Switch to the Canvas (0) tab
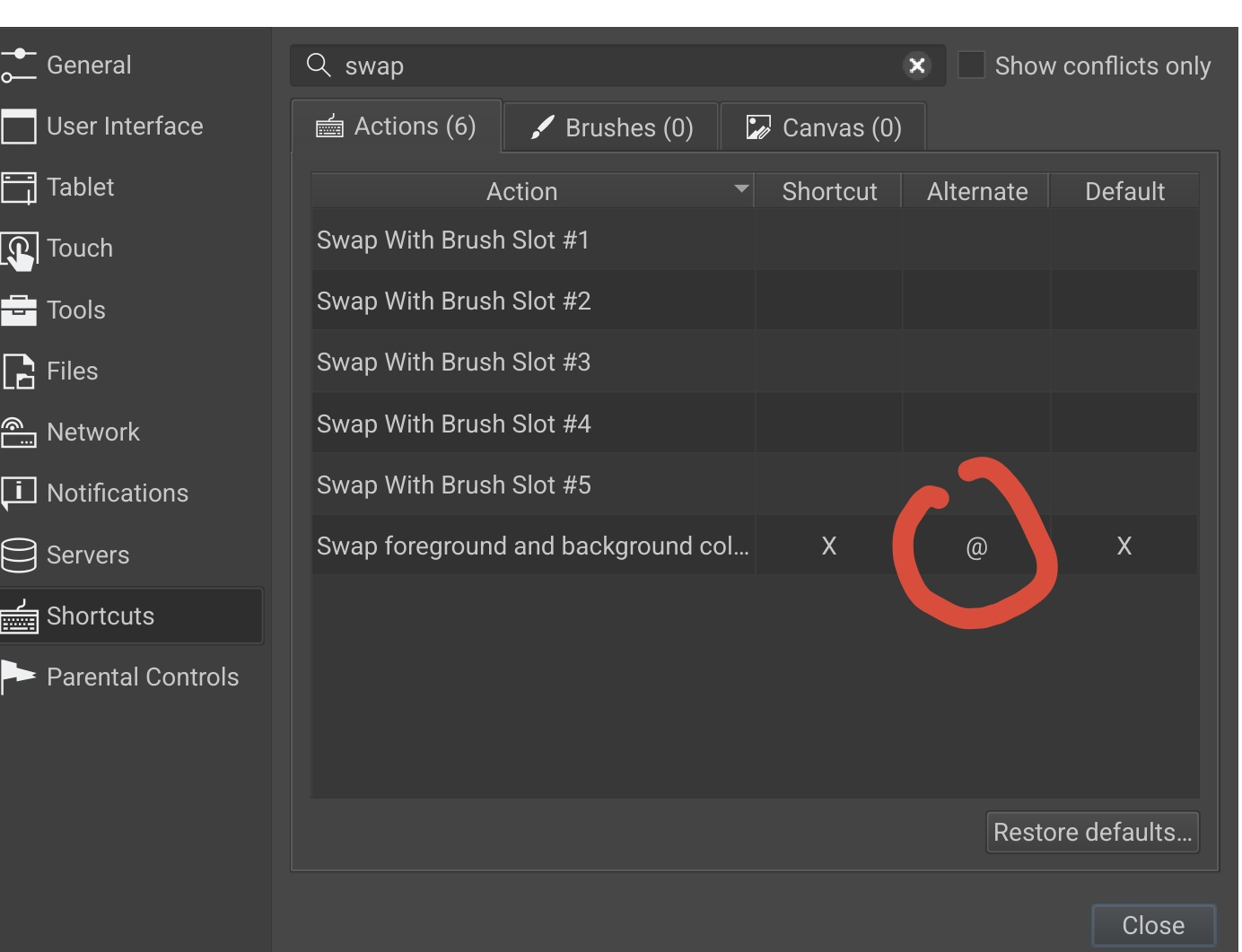1242x952 pixels. [x=822, y=127]
